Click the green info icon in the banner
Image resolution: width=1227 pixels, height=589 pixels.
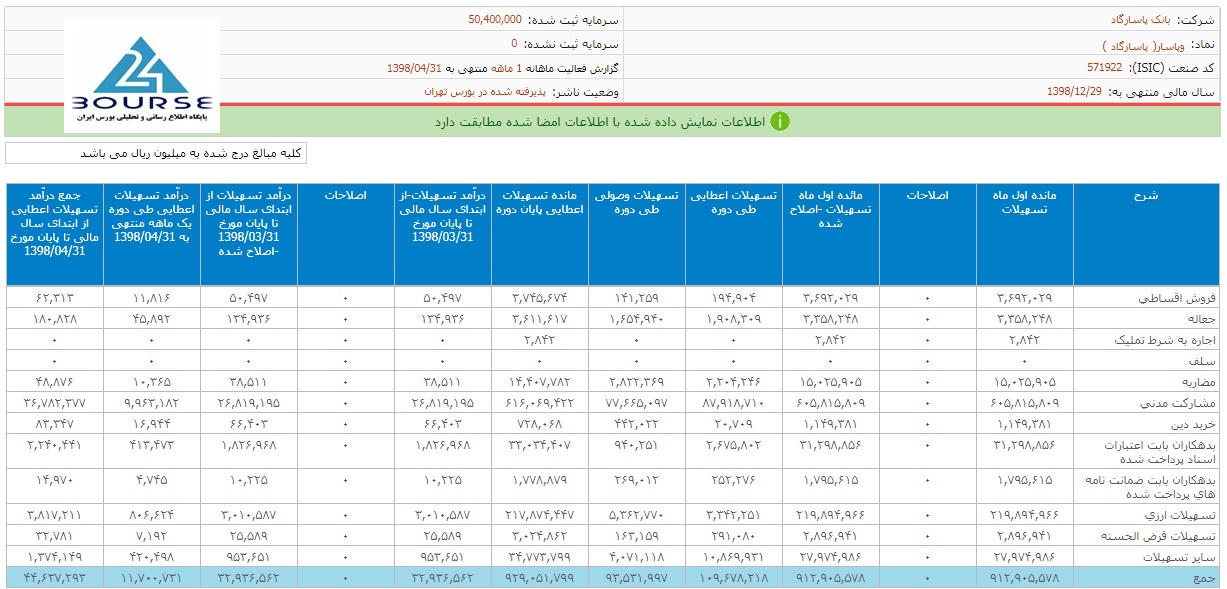[780, 121]
